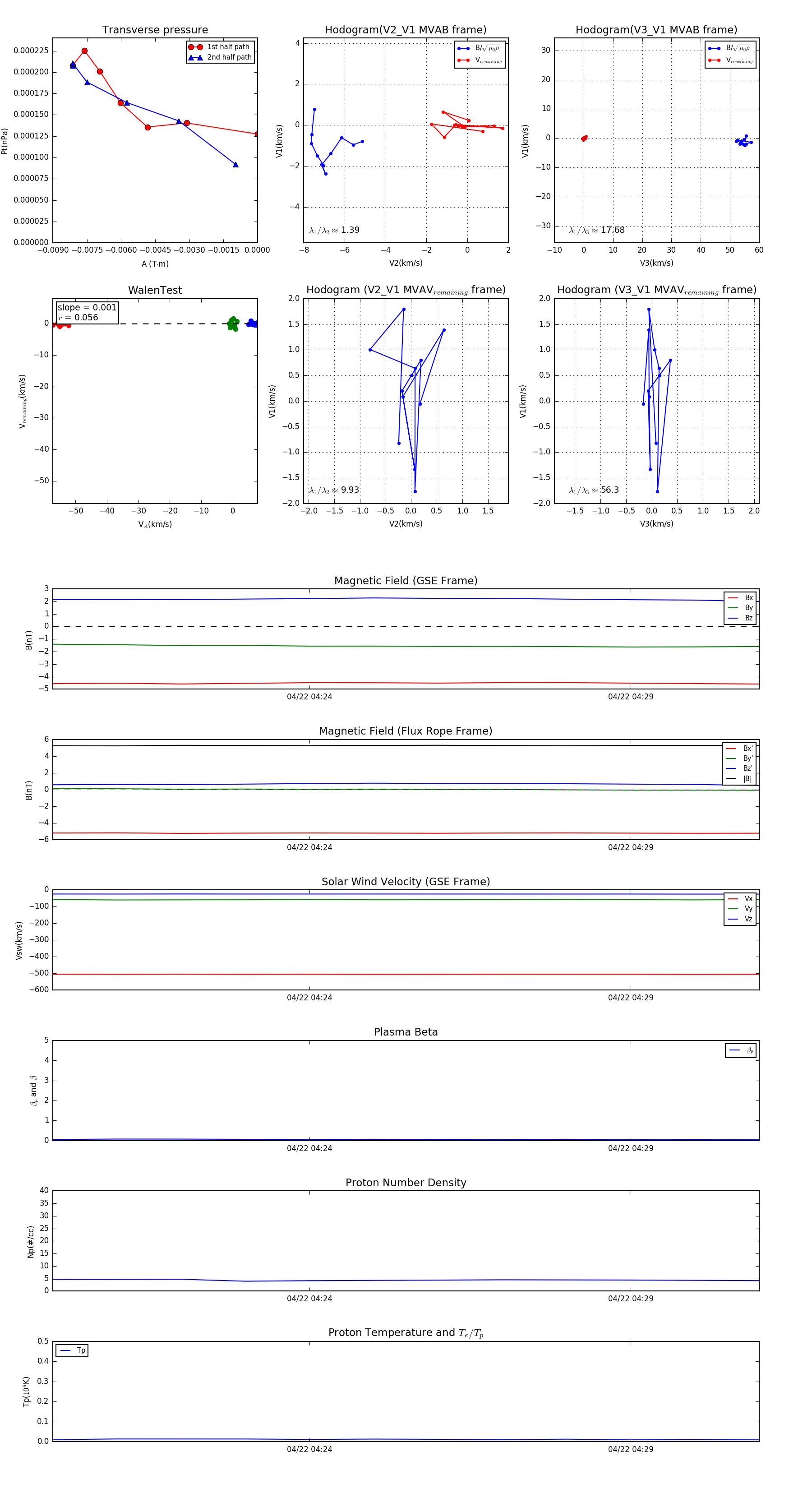
Task: Click the "Bx'" legend entry in Flux Rope panel
Action: pyautogui.click(x=739, y=748)
